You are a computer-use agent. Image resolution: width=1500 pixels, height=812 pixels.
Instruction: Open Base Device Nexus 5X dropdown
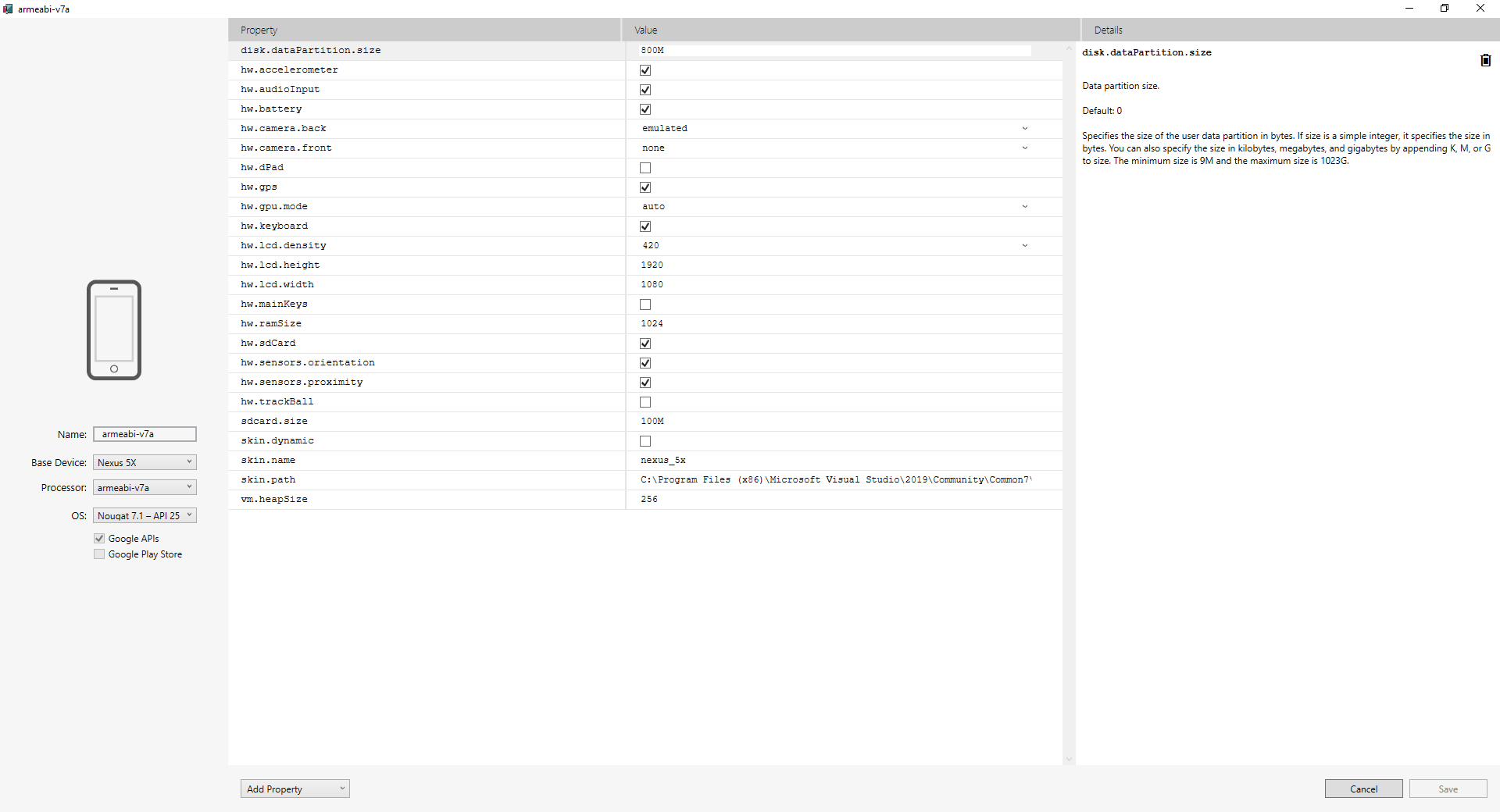tap(145, 462)
